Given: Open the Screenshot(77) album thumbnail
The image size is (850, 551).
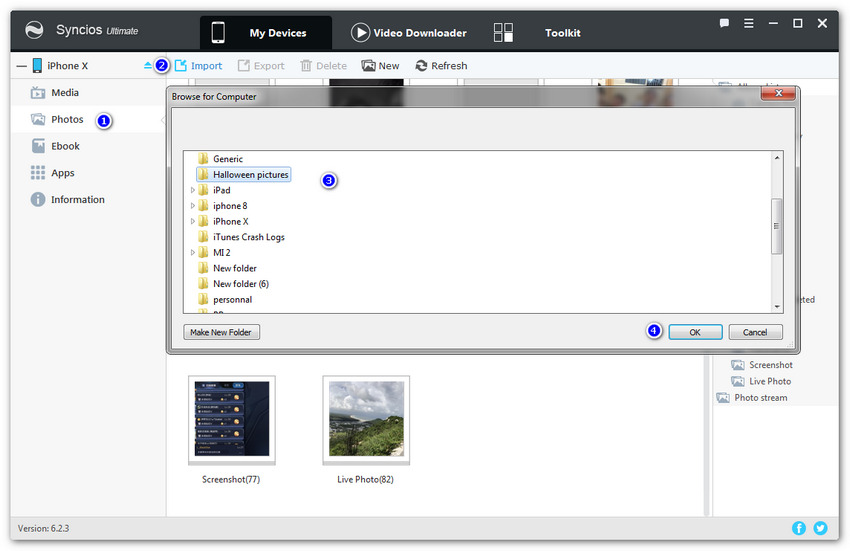Looking at the screenshot, I should pyautogui.click(x=232, y=420).
